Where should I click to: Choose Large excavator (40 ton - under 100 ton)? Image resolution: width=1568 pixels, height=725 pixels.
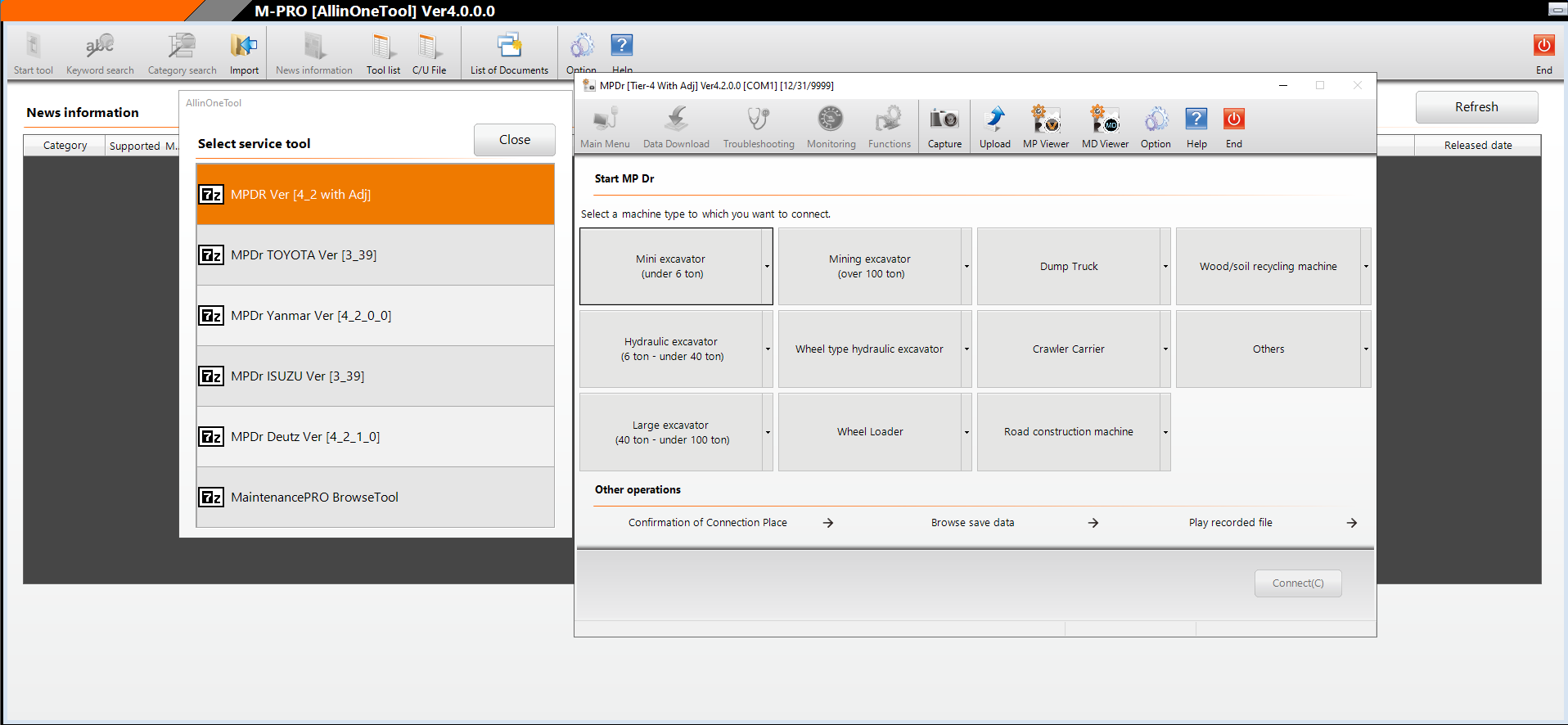coord(671,432)
